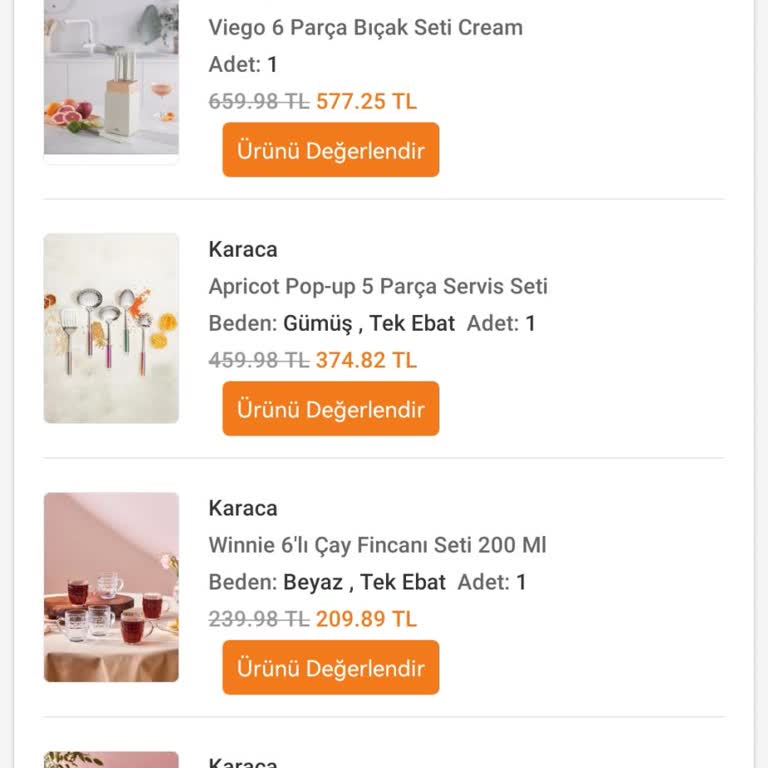
Task: Select the Beyaz, Tek Ebat size text
Action: (x=364, y=582)
